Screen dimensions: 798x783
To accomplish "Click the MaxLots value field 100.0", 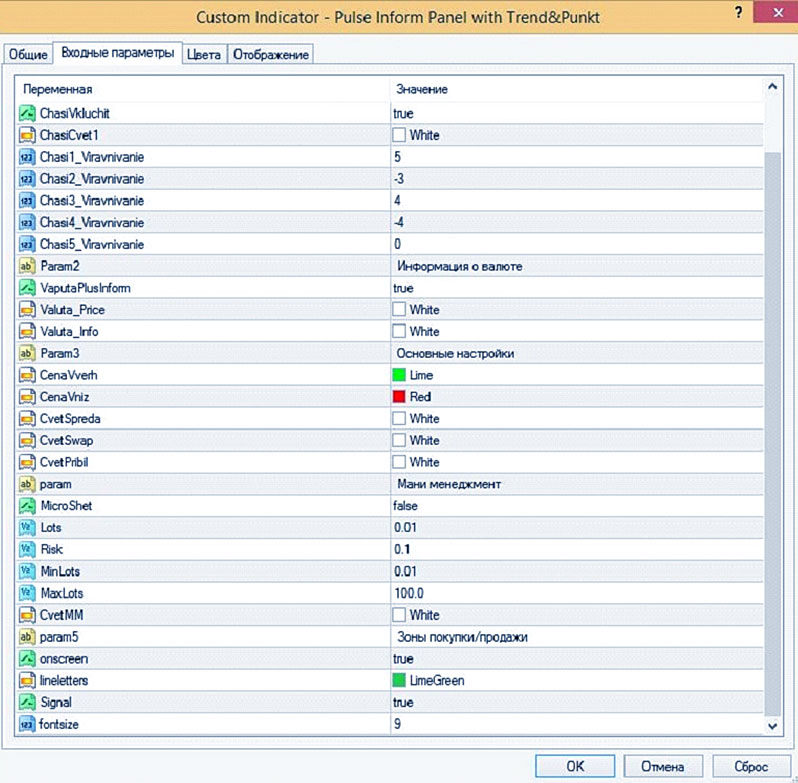I will [x=410, y=593].
